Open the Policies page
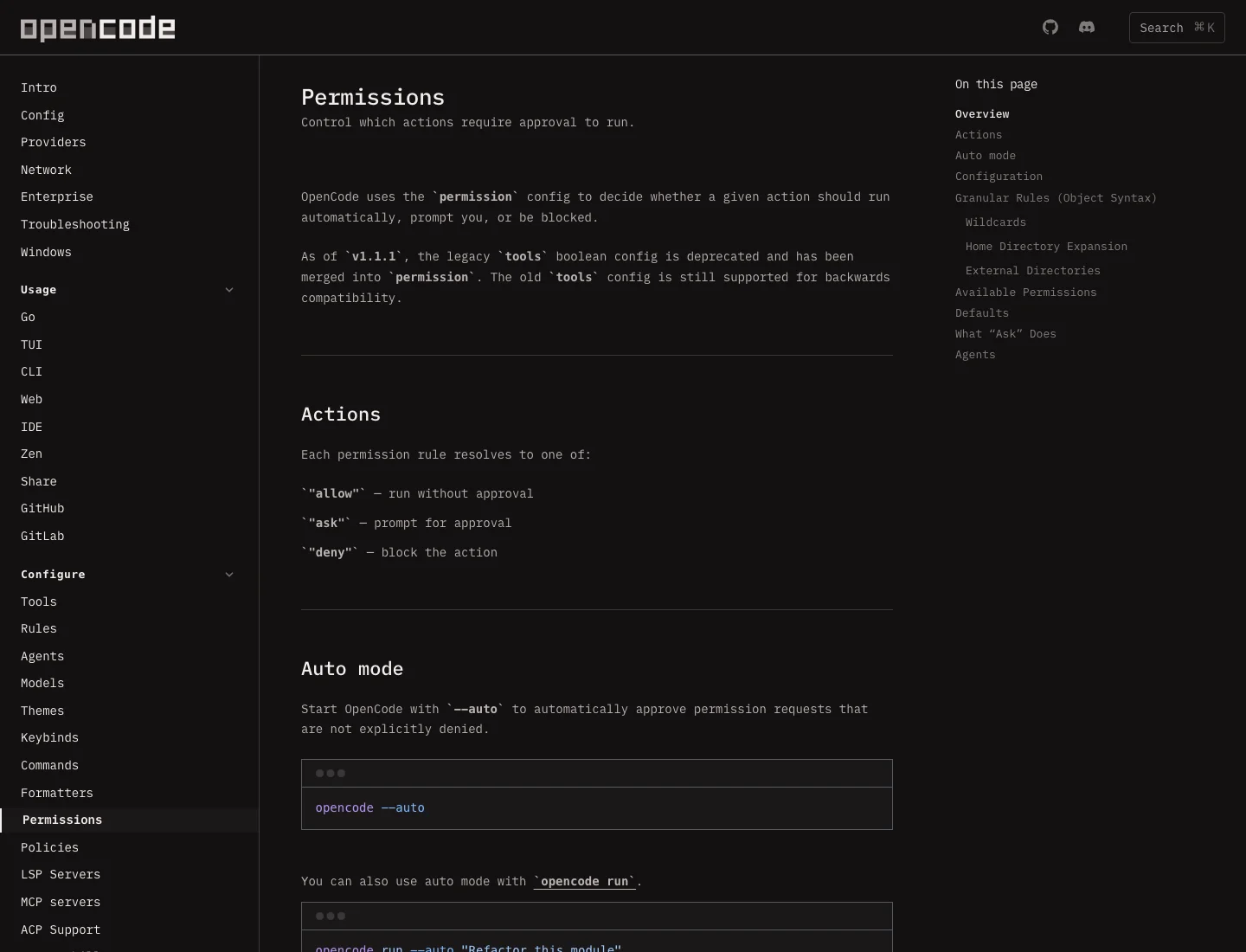Viewport: 1246px width, 952px height. point(49,847)
